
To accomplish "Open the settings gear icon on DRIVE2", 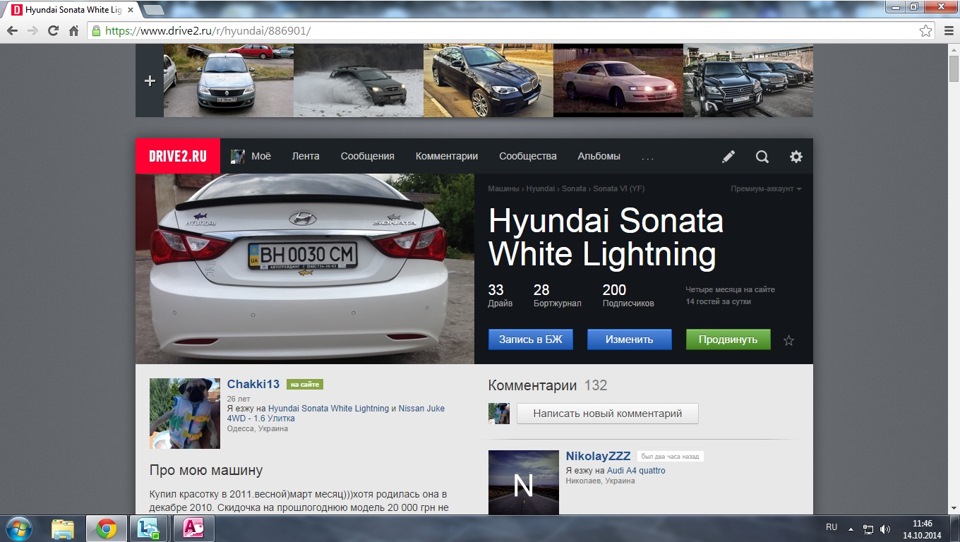I will coord(795,157).
